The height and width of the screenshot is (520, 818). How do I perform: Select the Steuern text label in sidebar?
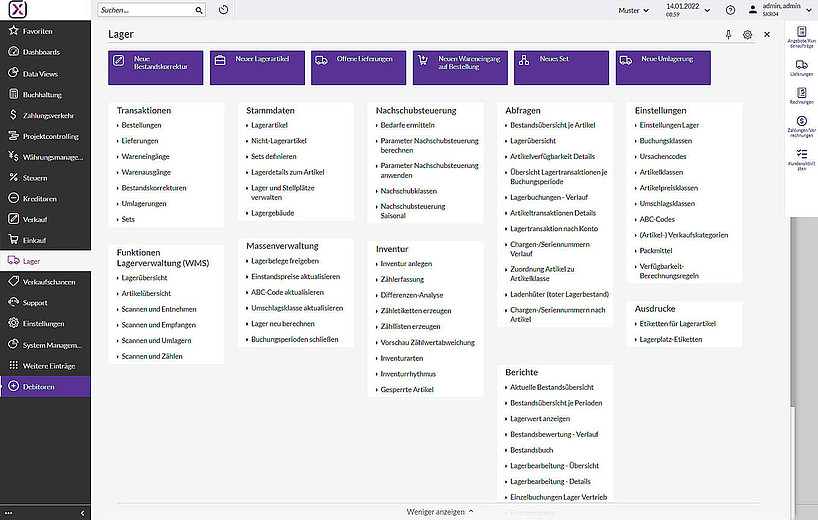(35, 178)
